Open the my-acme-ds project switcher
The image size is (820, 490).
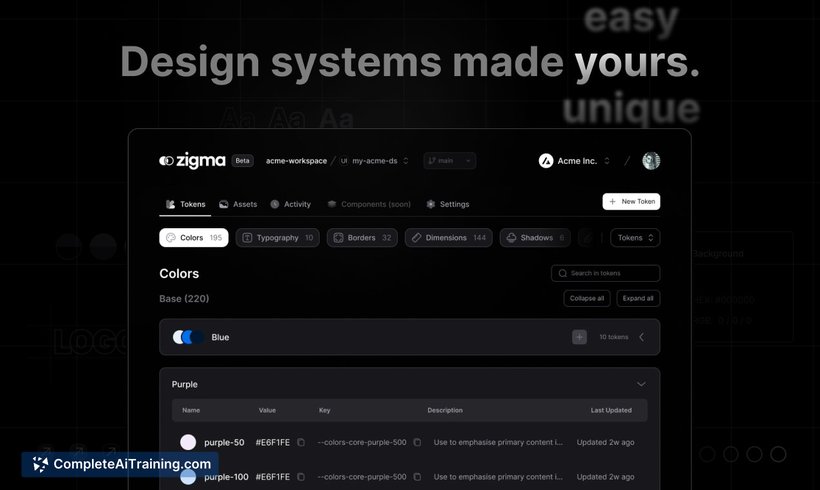374,161
